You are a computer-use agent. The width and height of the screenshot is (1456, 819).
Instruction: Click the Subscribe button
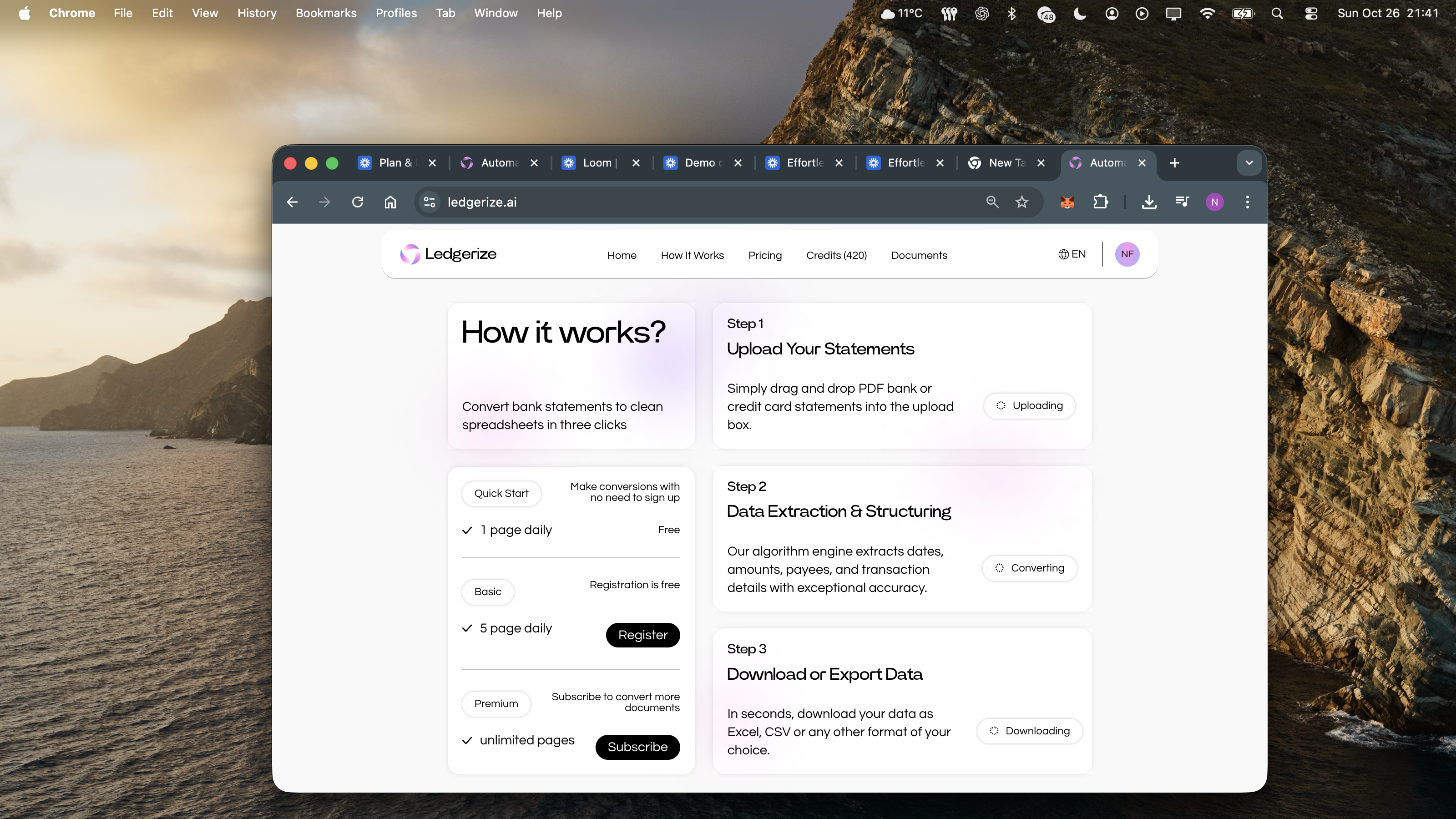point(637,747)
